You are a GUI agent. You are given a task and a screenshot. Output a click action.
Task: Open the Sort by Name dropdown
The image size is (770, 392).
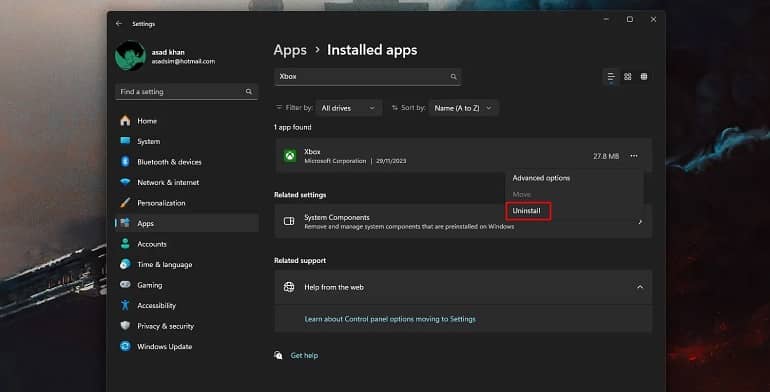463,108
